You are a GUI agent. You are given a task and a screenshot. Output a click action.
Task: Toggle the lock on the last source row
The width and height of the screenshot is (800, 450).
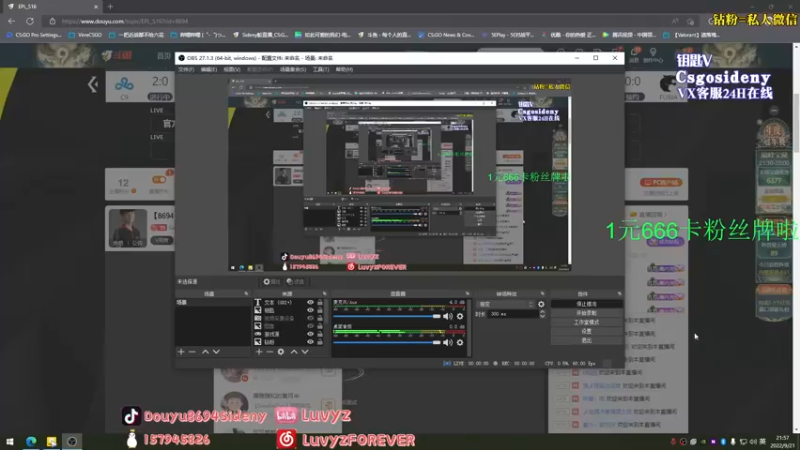(320, 342)
